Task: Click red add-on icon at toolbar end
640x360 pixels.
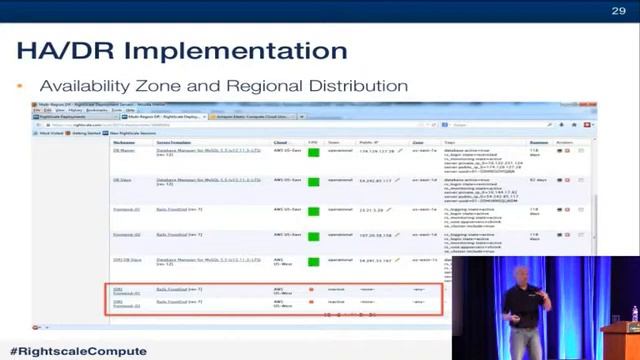Action: tap(587, 125)
